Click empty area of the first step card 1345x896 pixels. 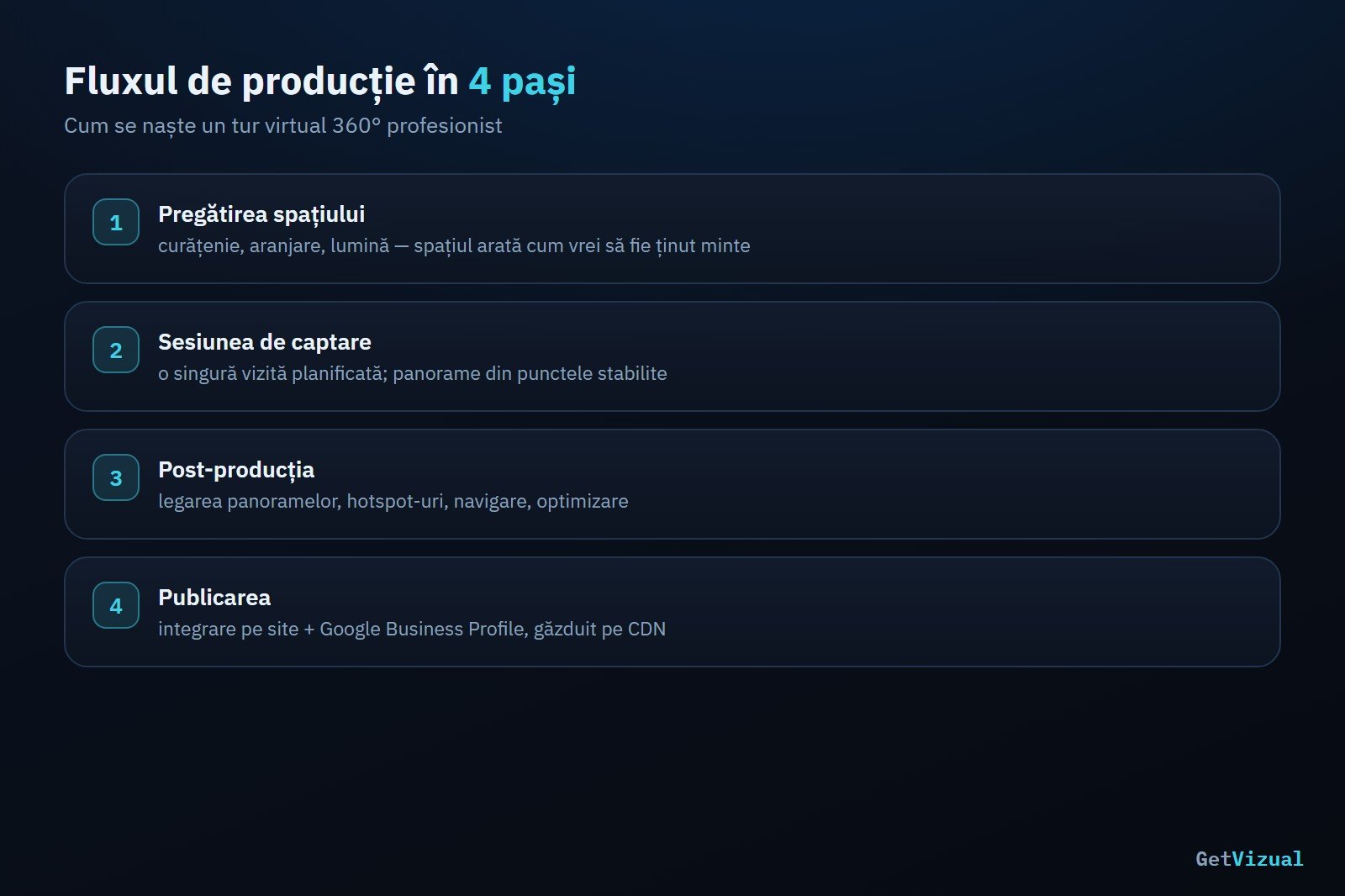tap(1009, 229)
